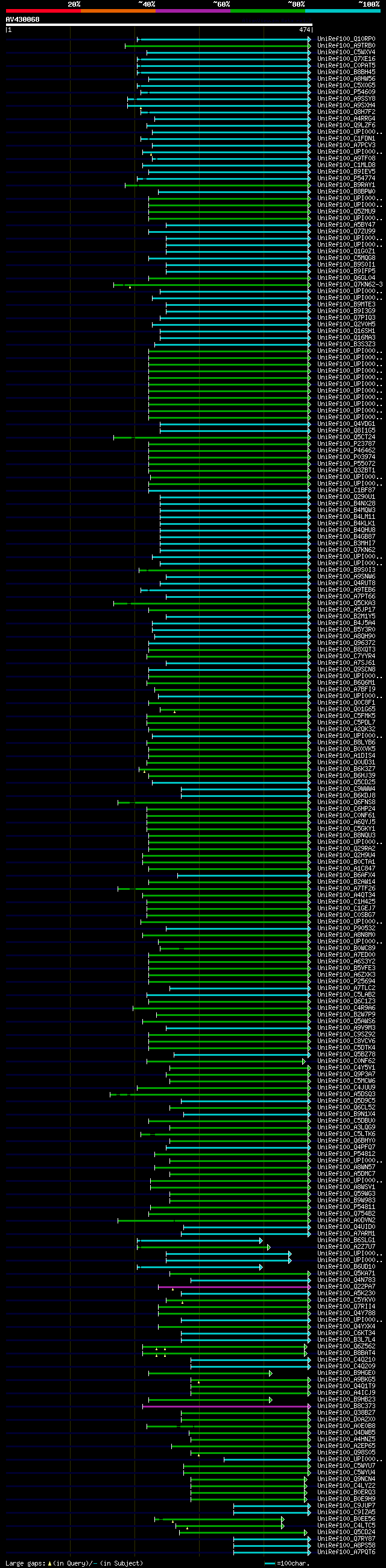Image resolution: width=386 pixels, height=1568 pixels.
Task: Select hit UniRef100_C1BF87
Action: point(346,490)
